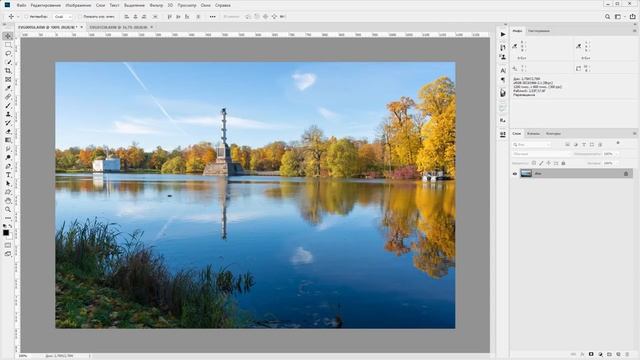Viewport: 640px width, 360px height.
Task: Click the layer thumbnail in Layers panel
Action: click(x=526, y=173)
